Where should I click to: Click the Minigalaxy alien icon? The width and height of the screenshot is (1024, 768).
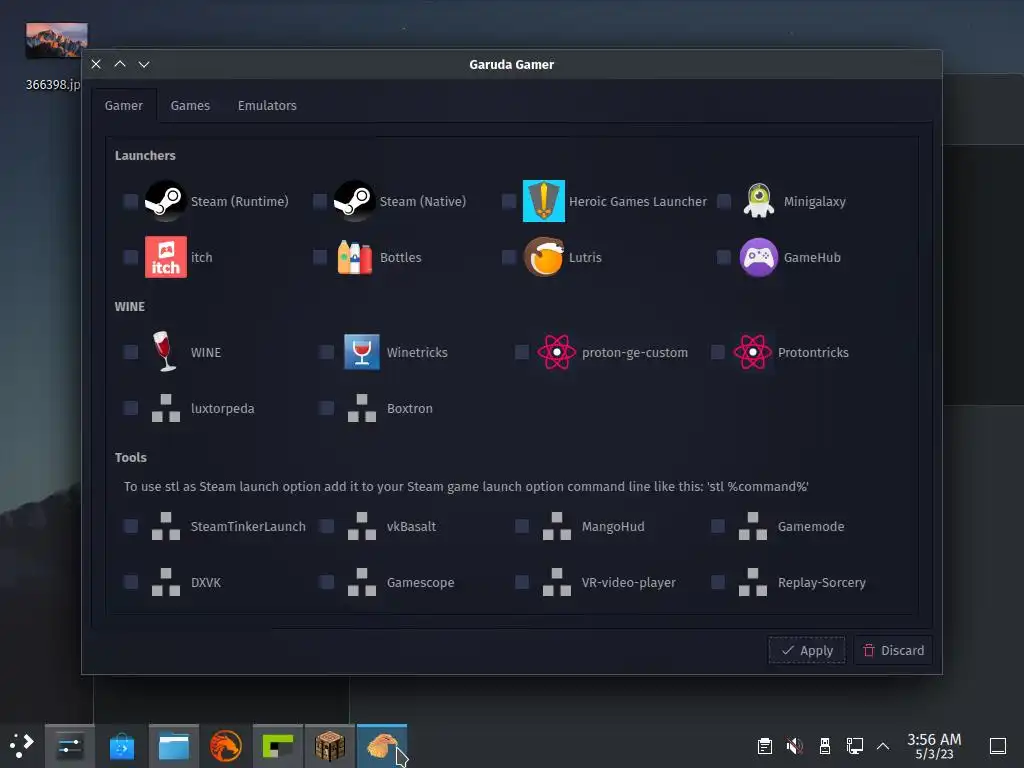[x=758, y=201]
